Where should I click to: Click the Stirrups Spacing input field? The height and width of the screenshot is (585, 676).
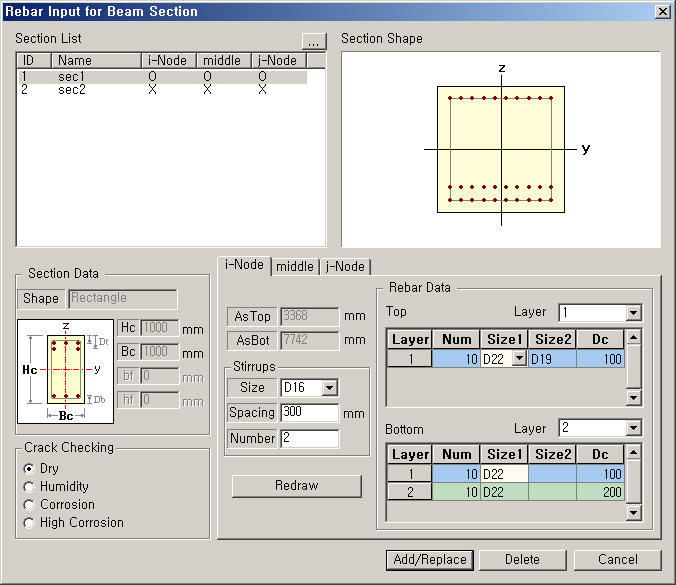309,412
